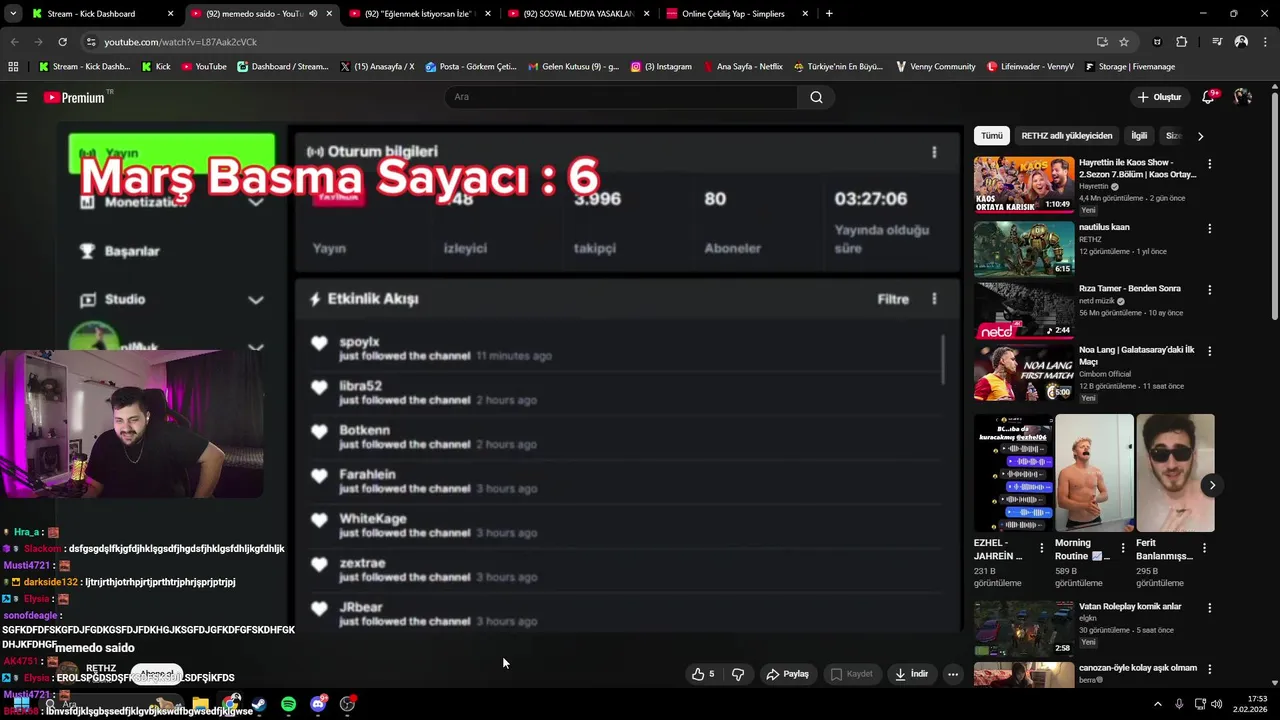The image size is (1280, 720).
Task: Open the Ana Sayfa - Netflix bookmark
Action: tap(743, 66)
